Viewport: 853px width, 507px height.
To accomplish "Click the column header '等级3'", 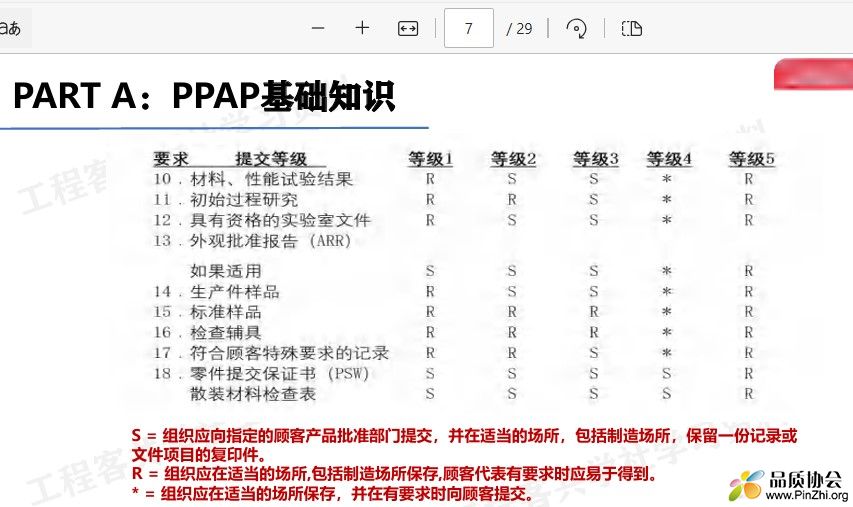I will click(595, 159).
